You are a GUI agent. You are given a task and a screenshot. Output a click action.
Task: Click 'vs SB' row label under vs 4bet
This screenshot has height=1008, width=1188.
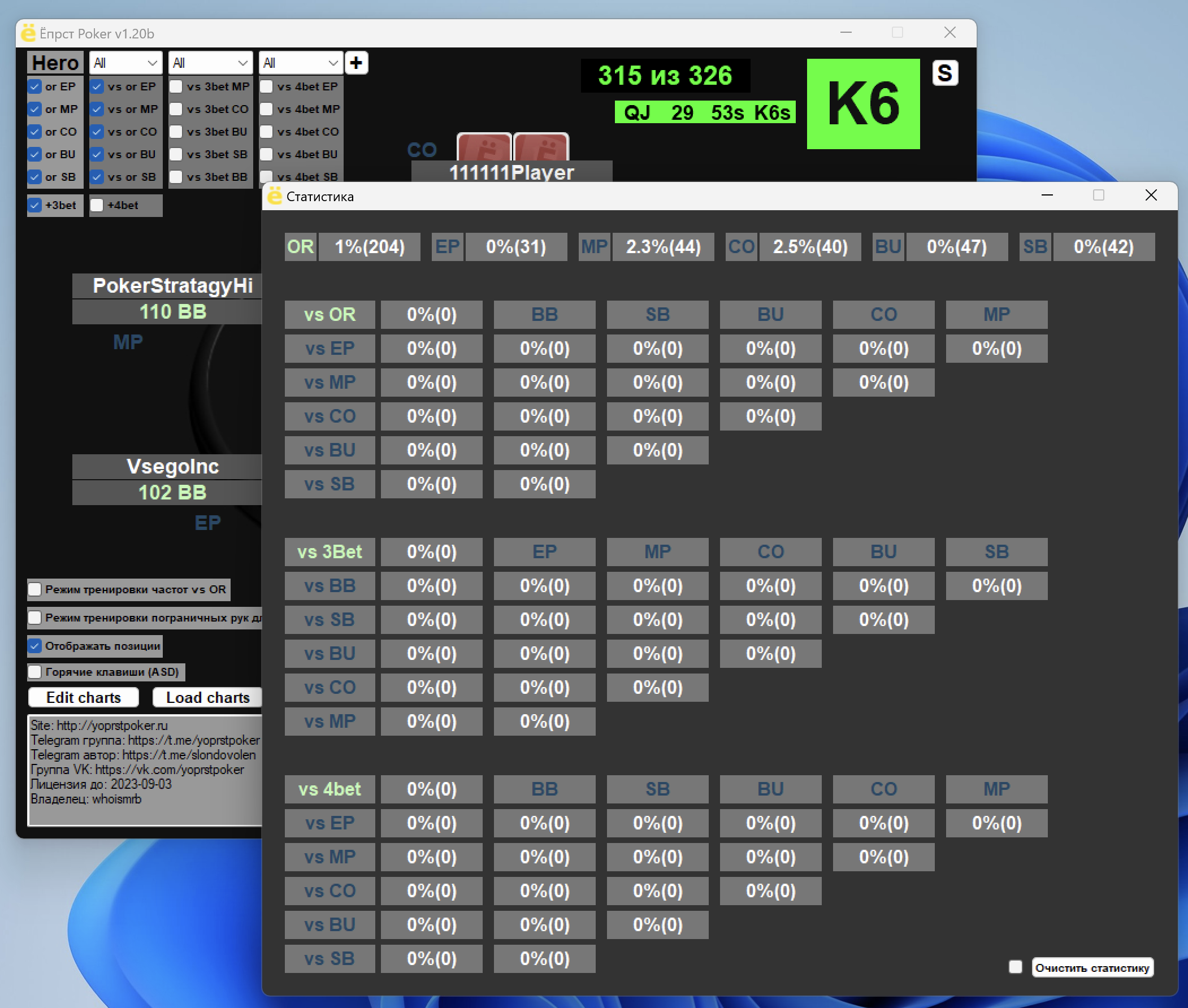(329, 959)
